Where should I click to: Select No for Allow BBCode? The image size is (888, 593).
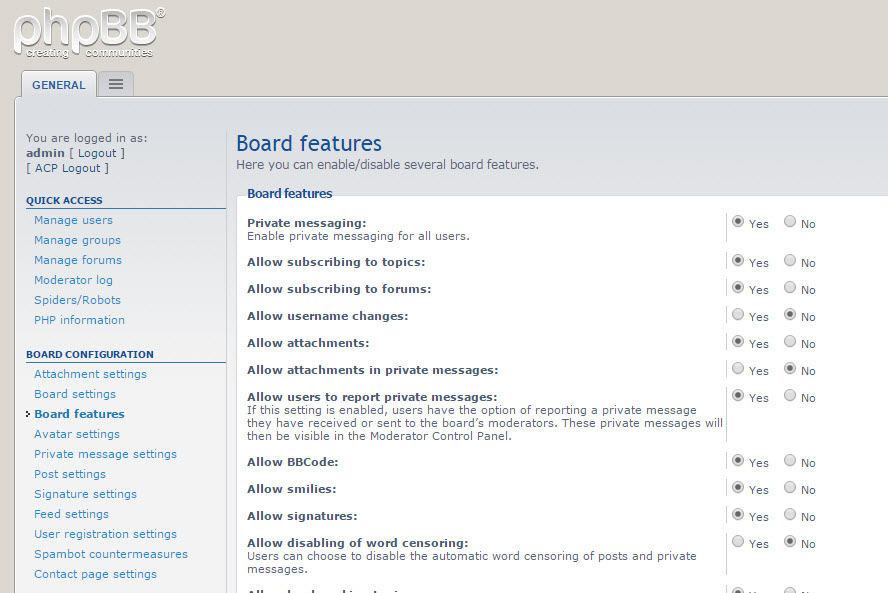coord(789,460)
